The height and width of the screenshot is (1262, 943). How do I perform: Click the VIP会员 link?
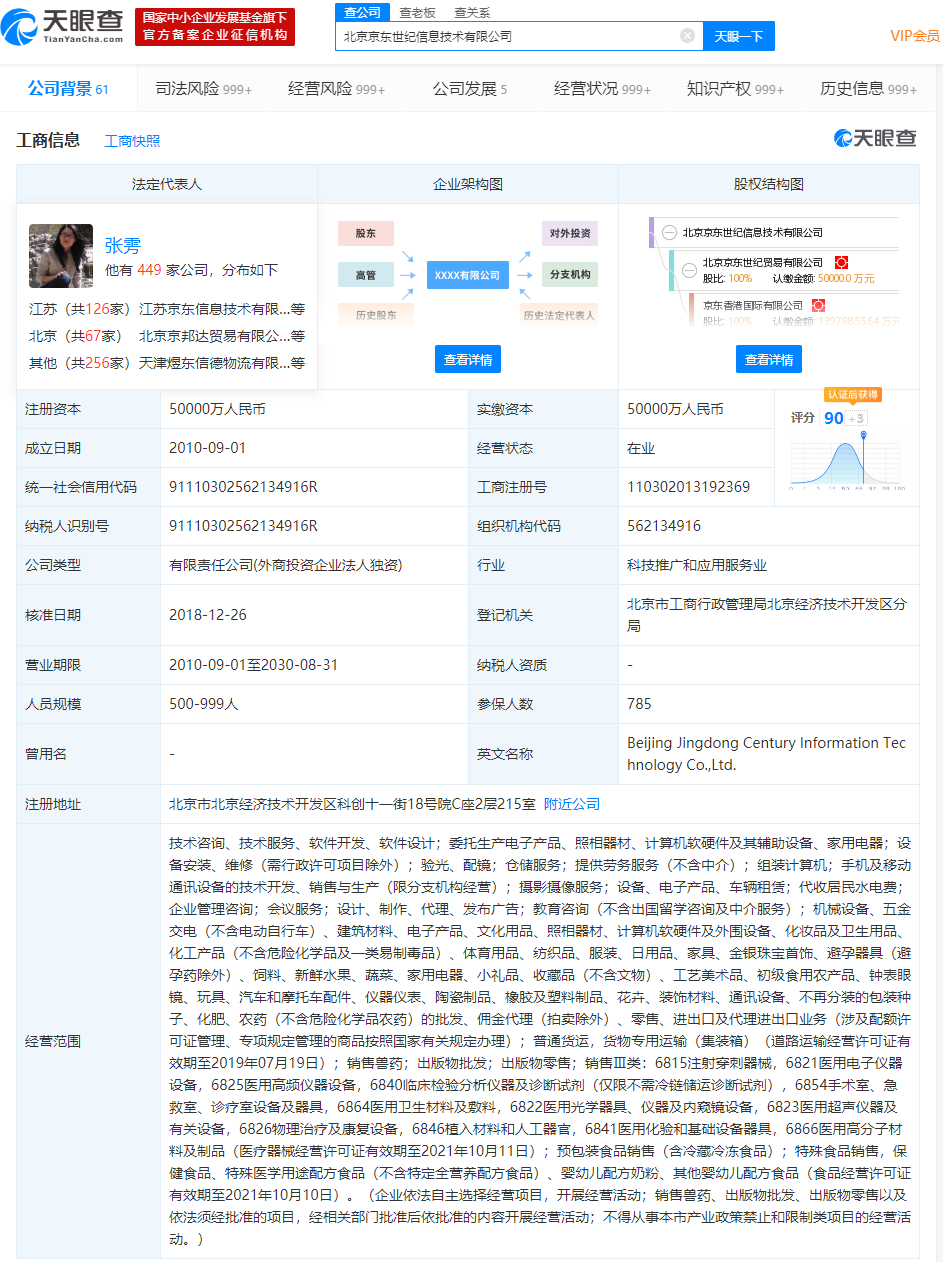pos(915,36)
